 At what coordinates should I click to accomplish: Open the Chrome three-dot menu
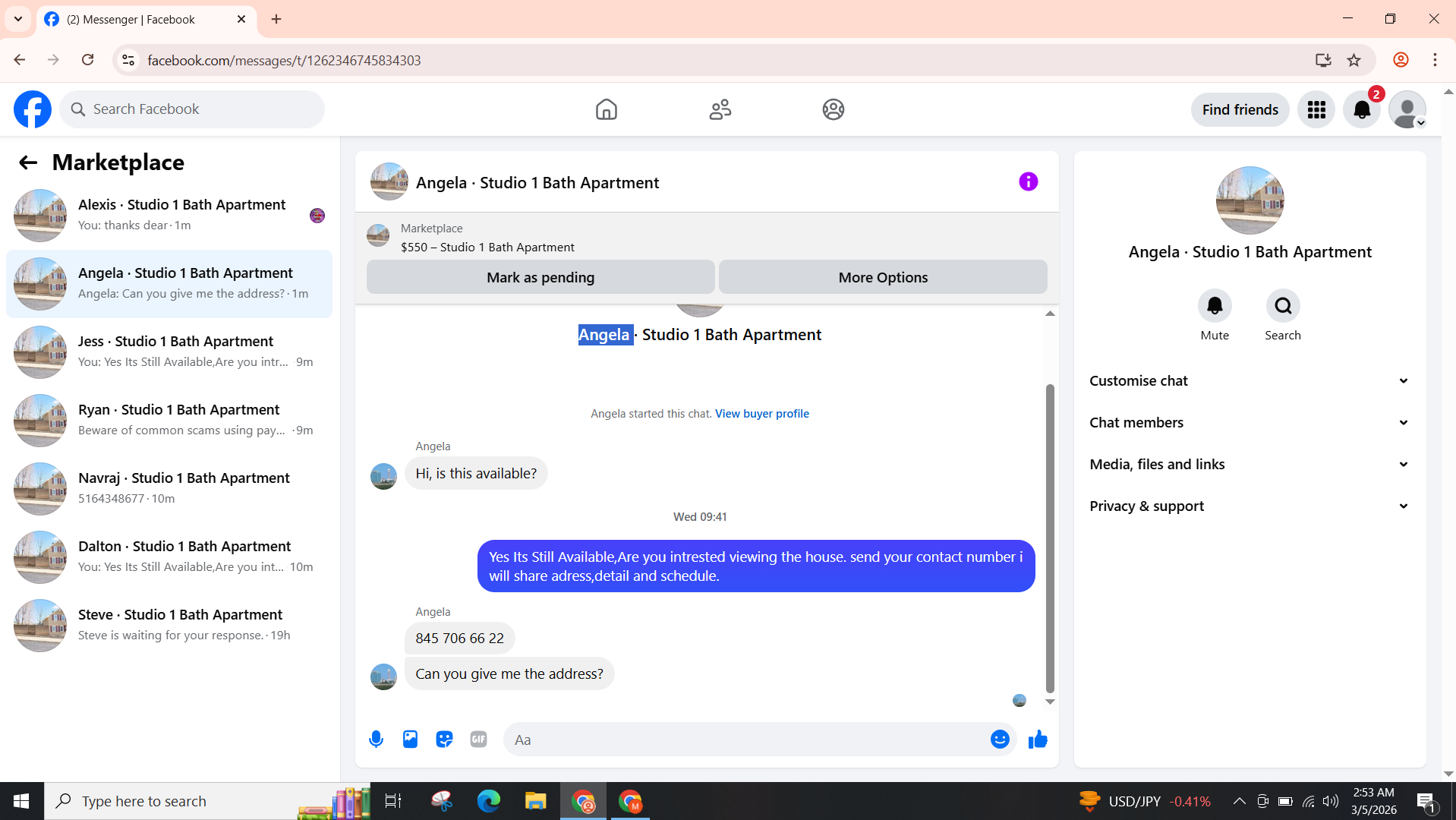click(x=1435, y=60)
